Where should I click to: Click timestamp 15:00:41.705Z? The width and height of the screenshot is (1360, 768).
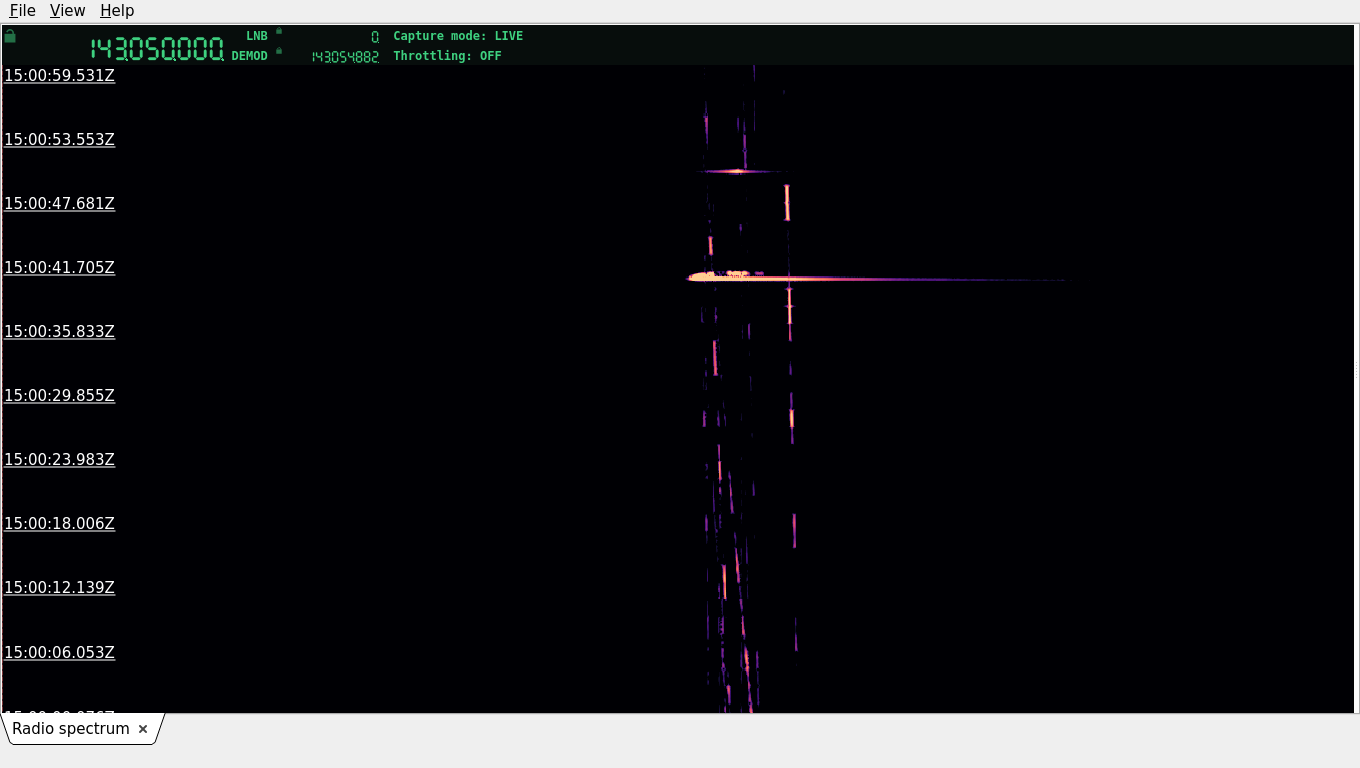(60, 267)
